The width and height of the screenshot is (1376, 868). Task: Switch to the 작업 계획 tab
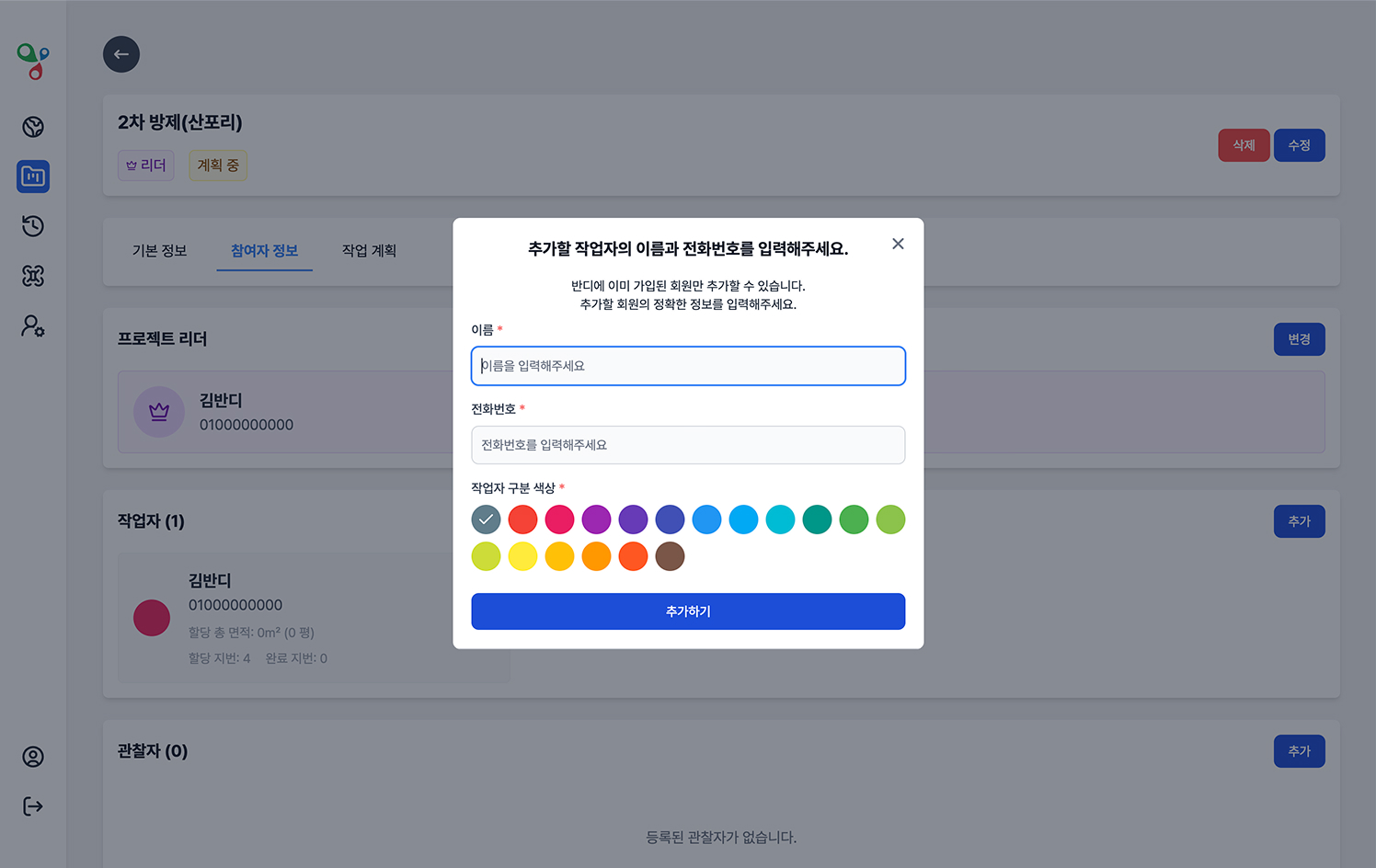pyautogui.click(x=369, y=251)
